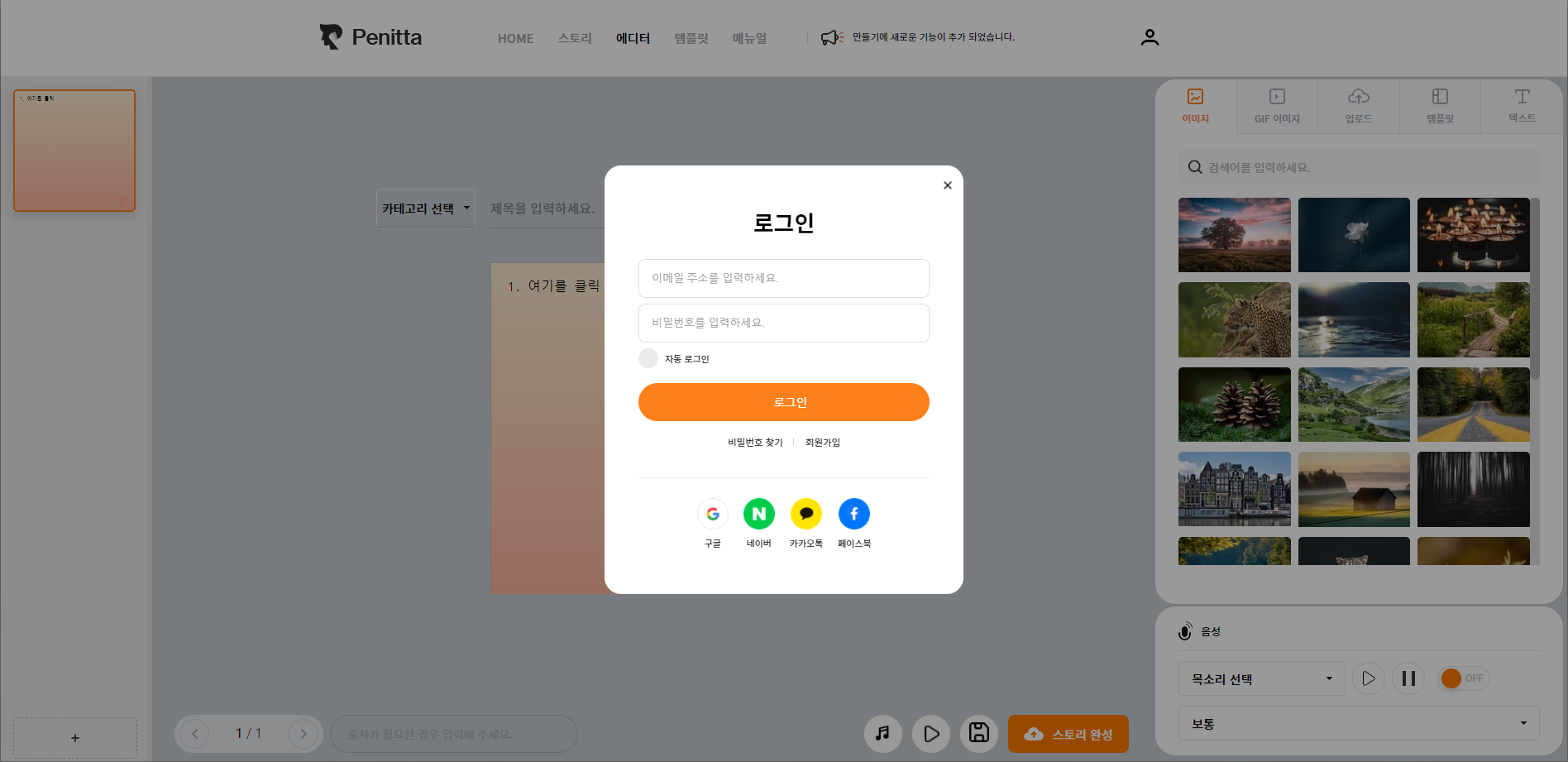Viewport: 1568px width, 762px height.
Task: Focus the image search field
Action: [x=1359, y=167]
